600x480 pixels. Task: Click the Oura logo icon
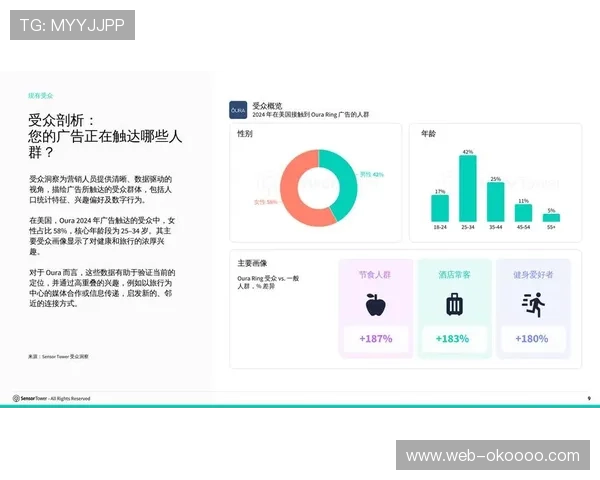[x=238, y=110]
